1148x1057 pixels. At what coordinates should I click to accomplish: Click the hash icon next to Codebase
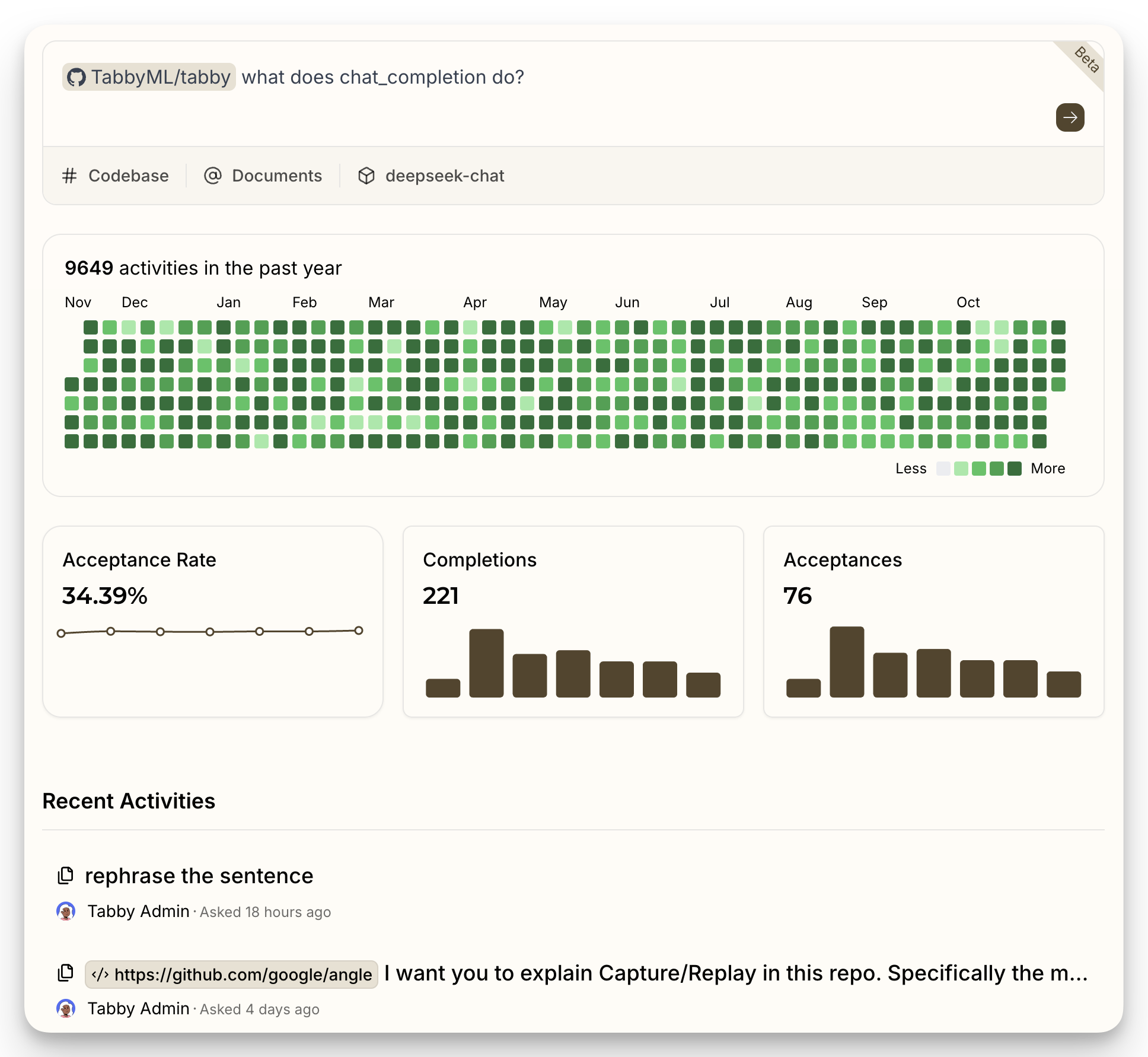click(69, 176)
